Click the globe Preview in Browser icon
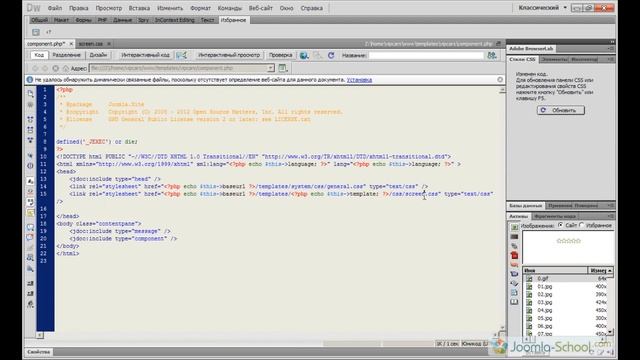The image size is (640, 360). tap(304, 55)
